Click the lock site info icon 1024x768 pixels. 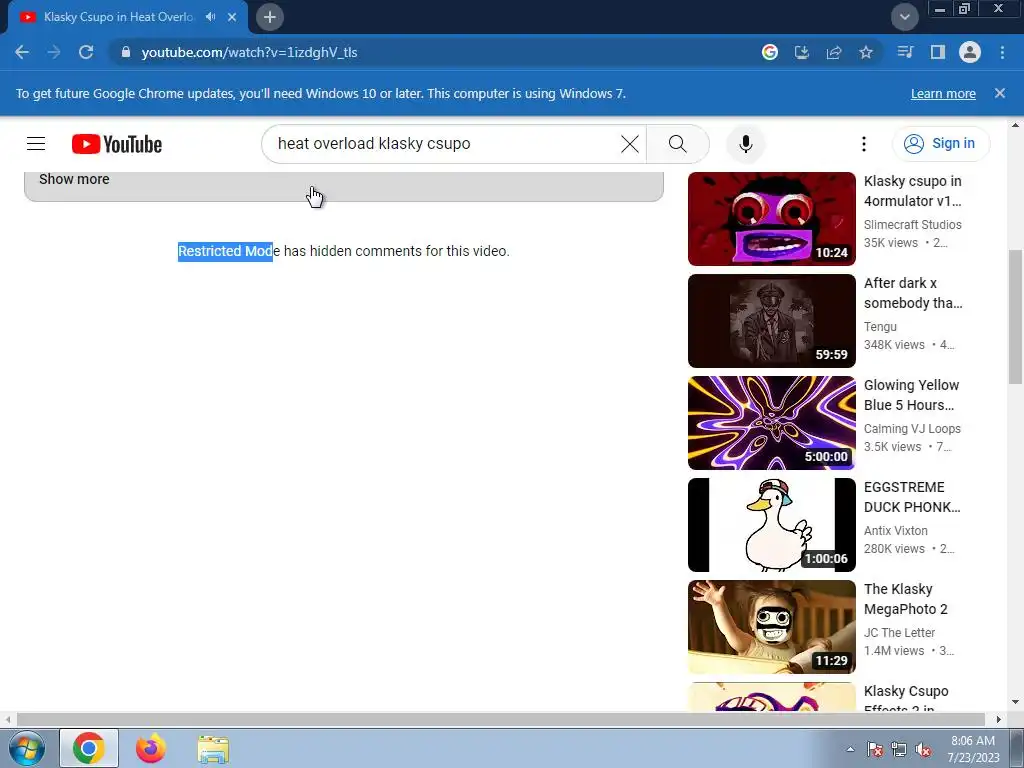tap(126, 52)
